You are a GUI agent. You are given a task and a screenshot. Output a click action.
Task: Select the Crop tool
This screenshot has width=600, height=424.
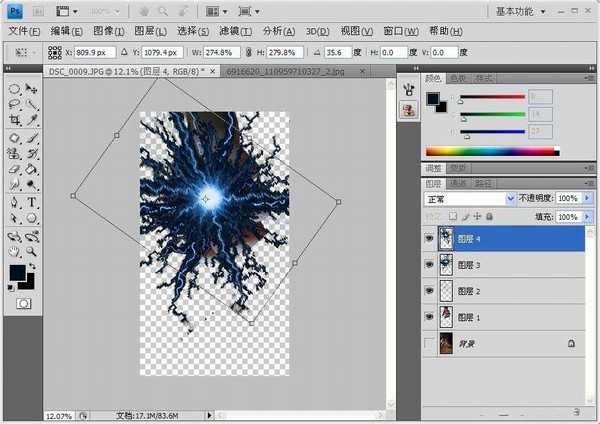15,120
